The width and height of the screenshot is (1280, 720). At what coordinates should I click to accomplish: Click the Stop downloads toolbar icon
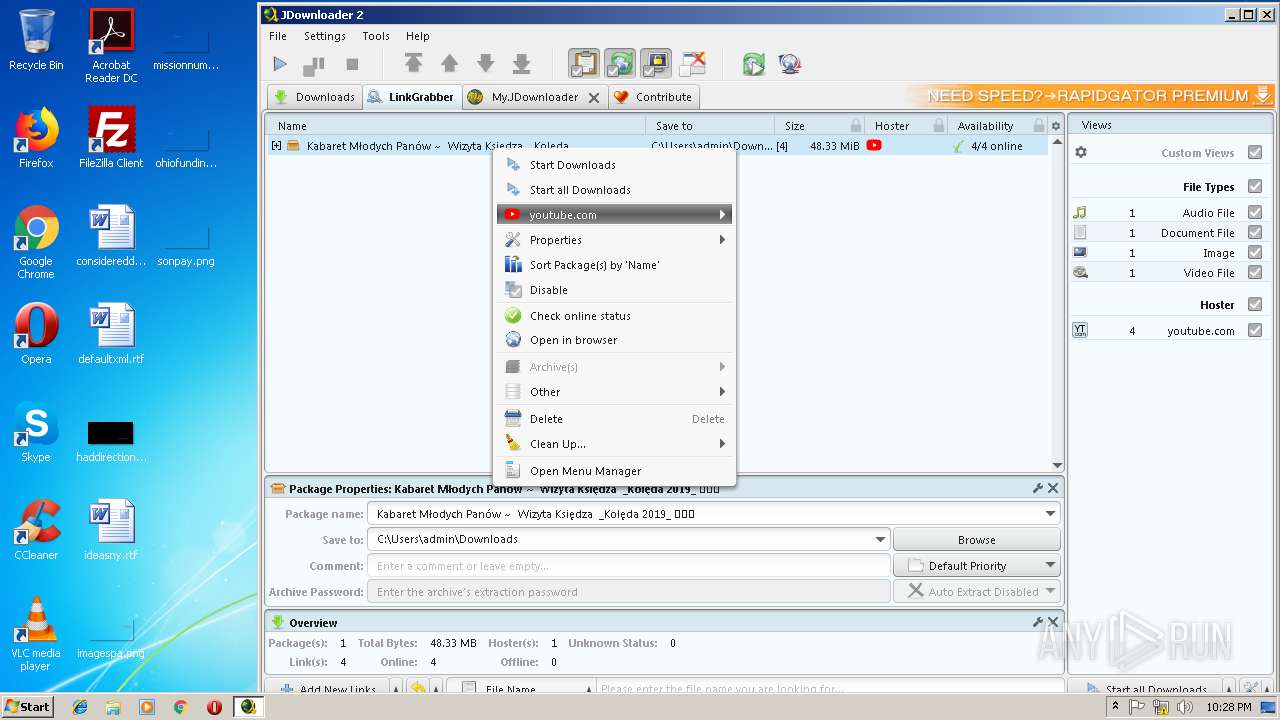352,64
